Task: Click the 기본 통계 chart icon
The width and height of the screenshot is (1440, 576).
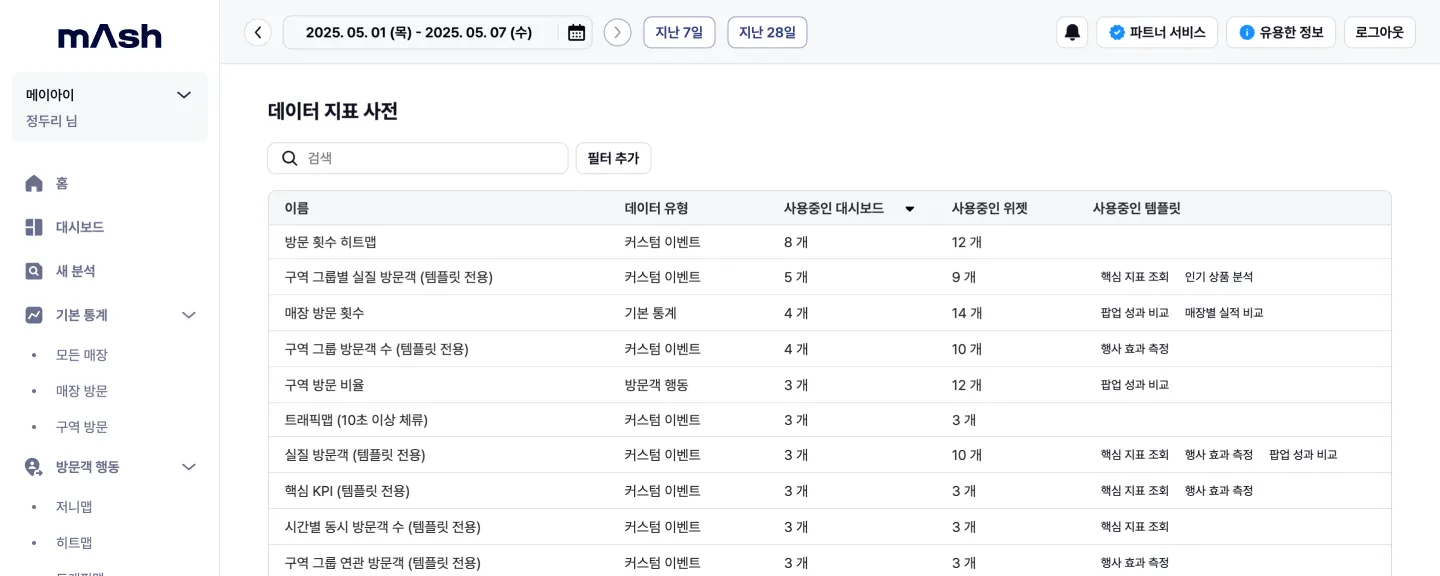Action: (x=34, y=315)
